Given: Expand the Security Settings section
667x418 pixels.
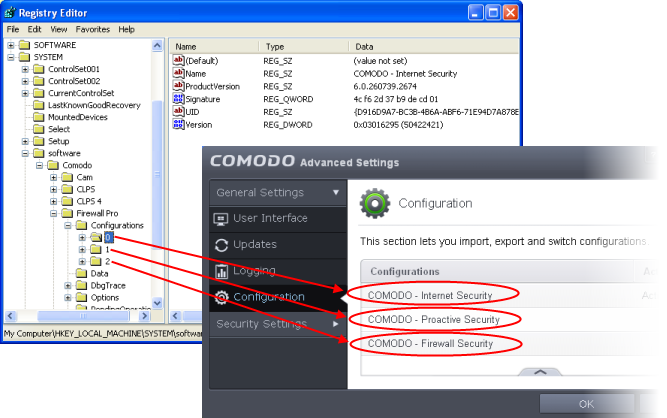Looking at the screenshot, I should pyautogui.click(x=278, y=324).
